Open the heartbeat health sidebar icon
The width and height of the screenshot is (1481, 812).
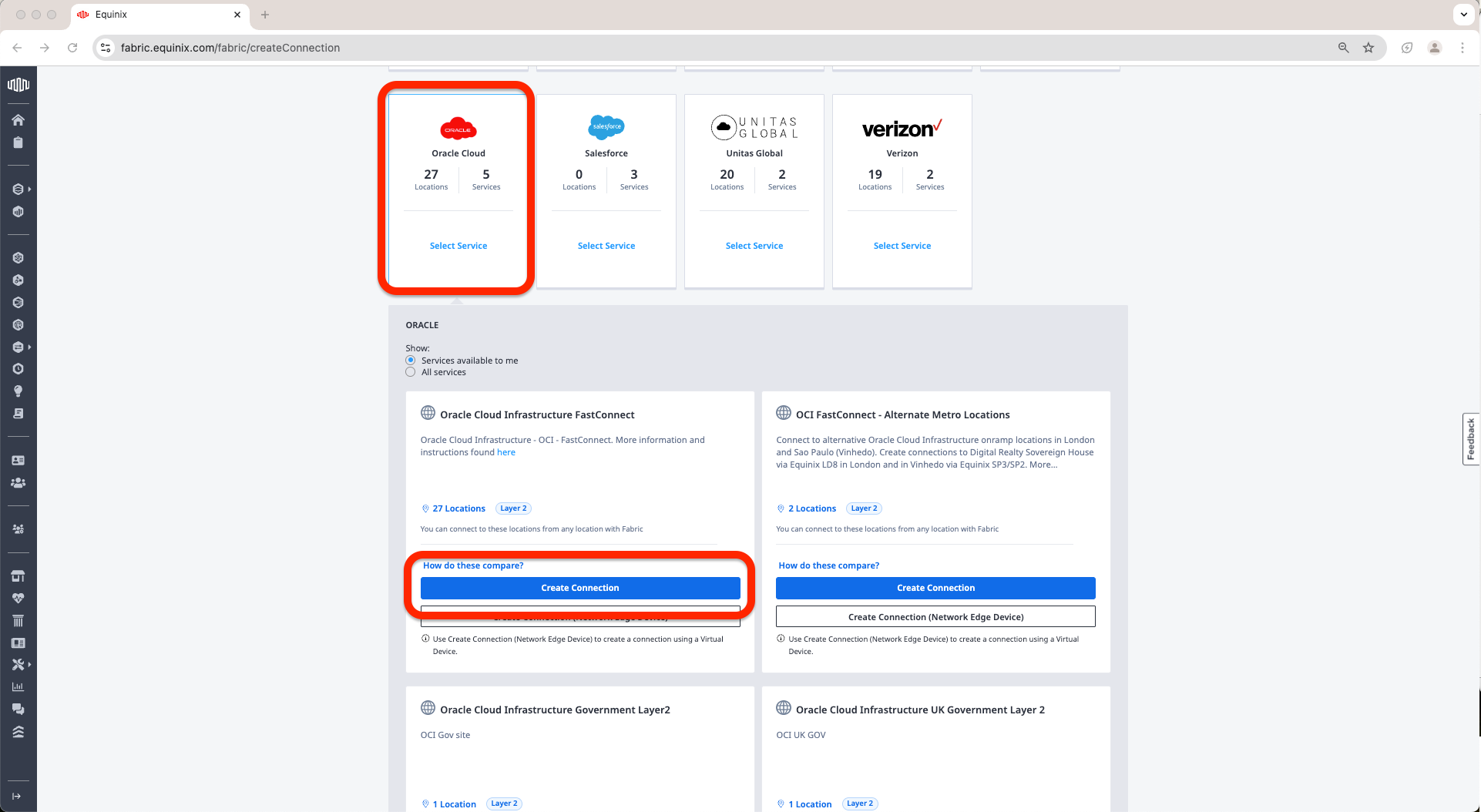tap(18, 599)
